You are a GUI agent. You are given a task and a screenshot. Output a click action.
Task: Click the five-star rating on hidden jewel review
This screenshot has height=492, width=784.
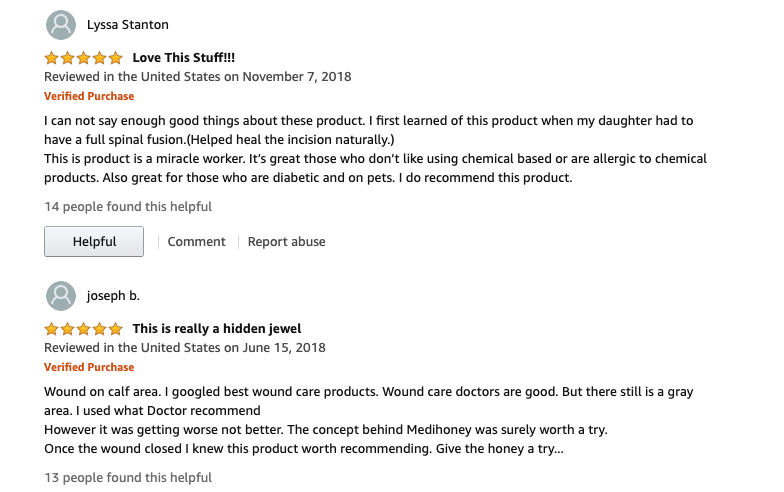click(84, 329)
